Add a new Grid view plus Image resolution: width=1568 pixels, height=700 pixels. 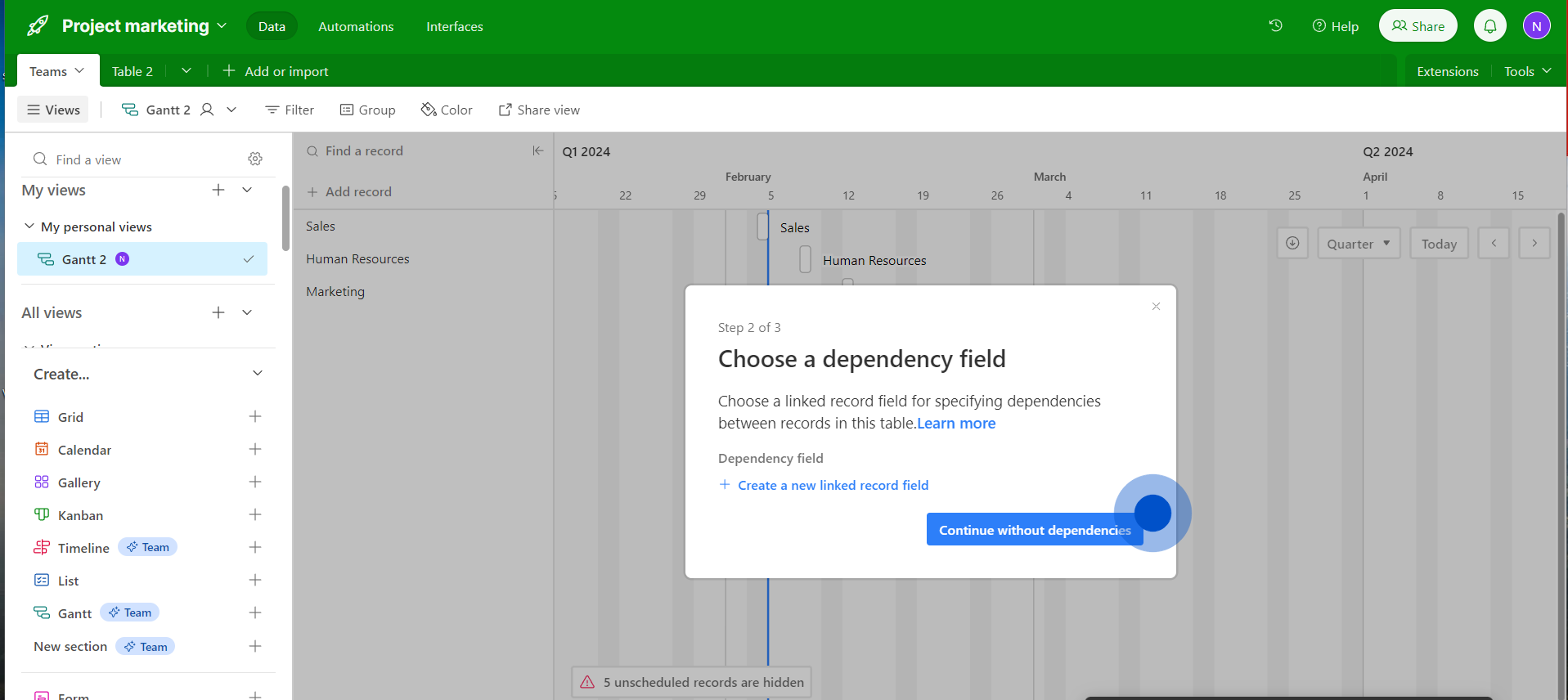click(255, 416)
